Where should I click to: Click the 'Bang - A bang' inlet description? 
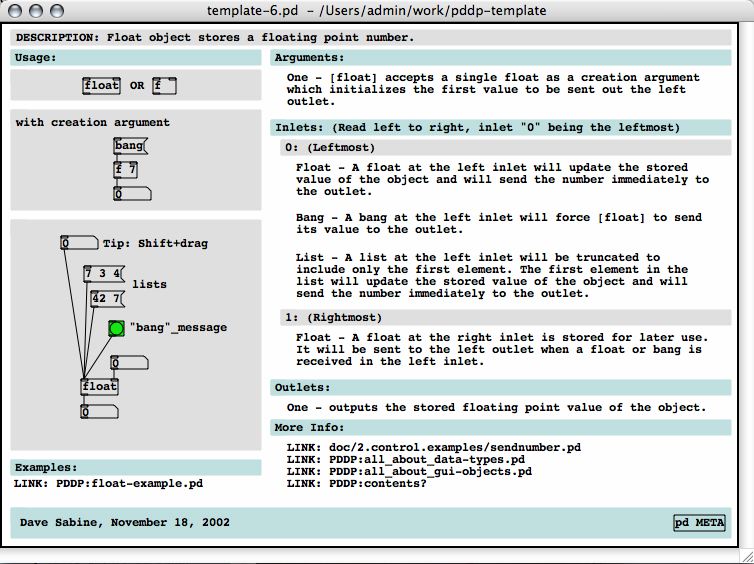499,224
